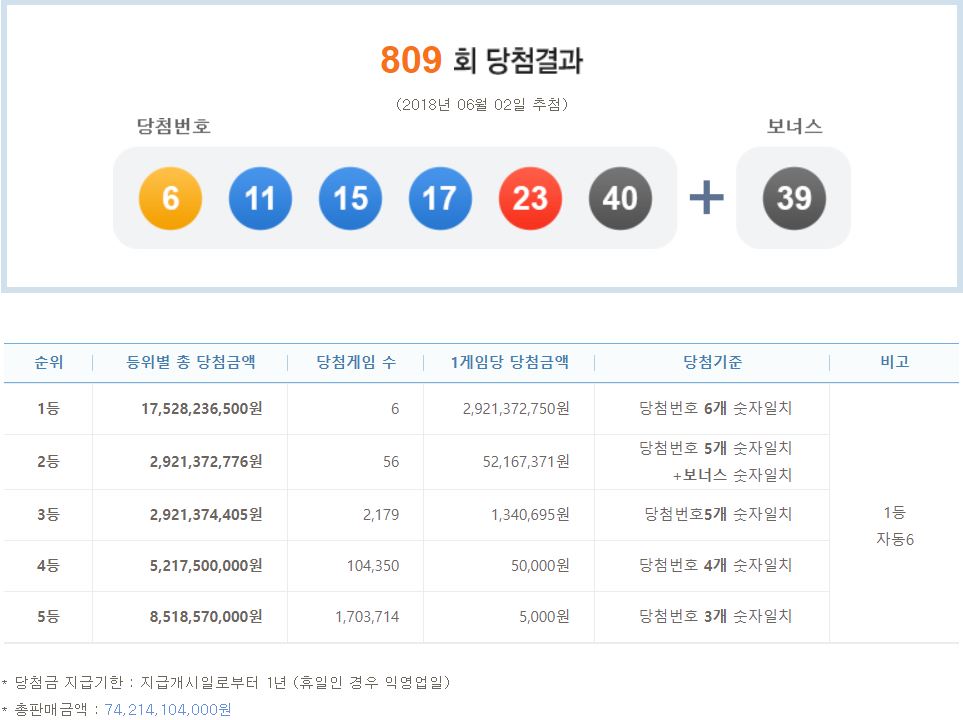This screenshot has height=720, width=963.
Task: Click the plus sign before bonus ball
Action: click(x=706, y=198)
